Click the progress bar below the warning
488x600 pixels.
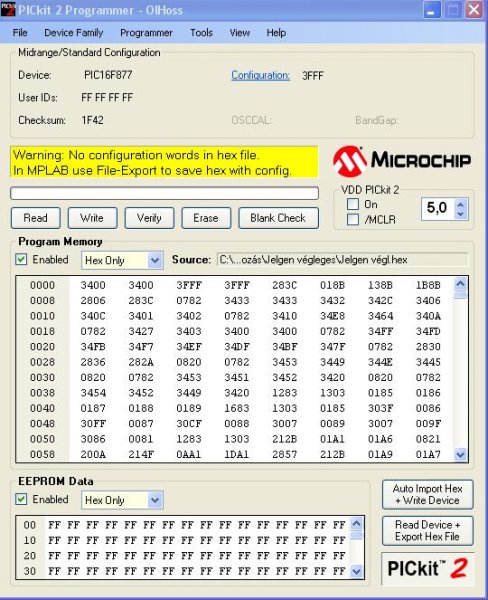pos(165,193)
